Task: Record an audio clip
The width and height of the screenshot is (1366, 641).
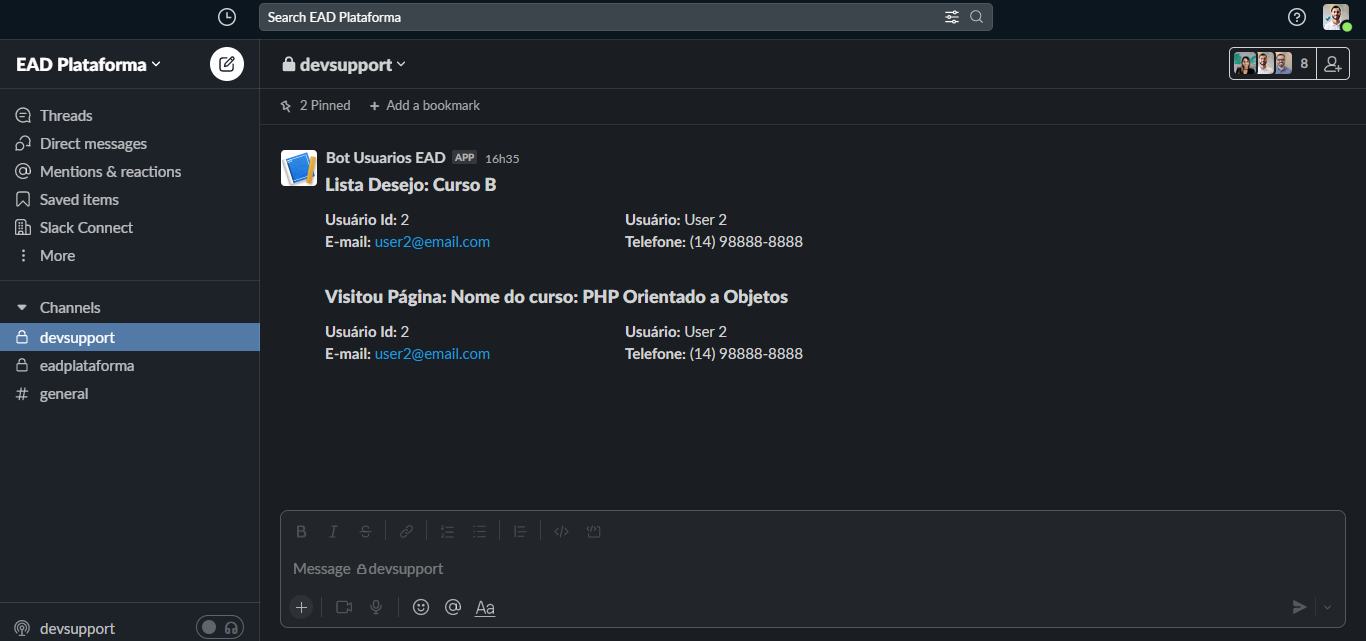Action: pyautogui.click(x=376, y=607)
